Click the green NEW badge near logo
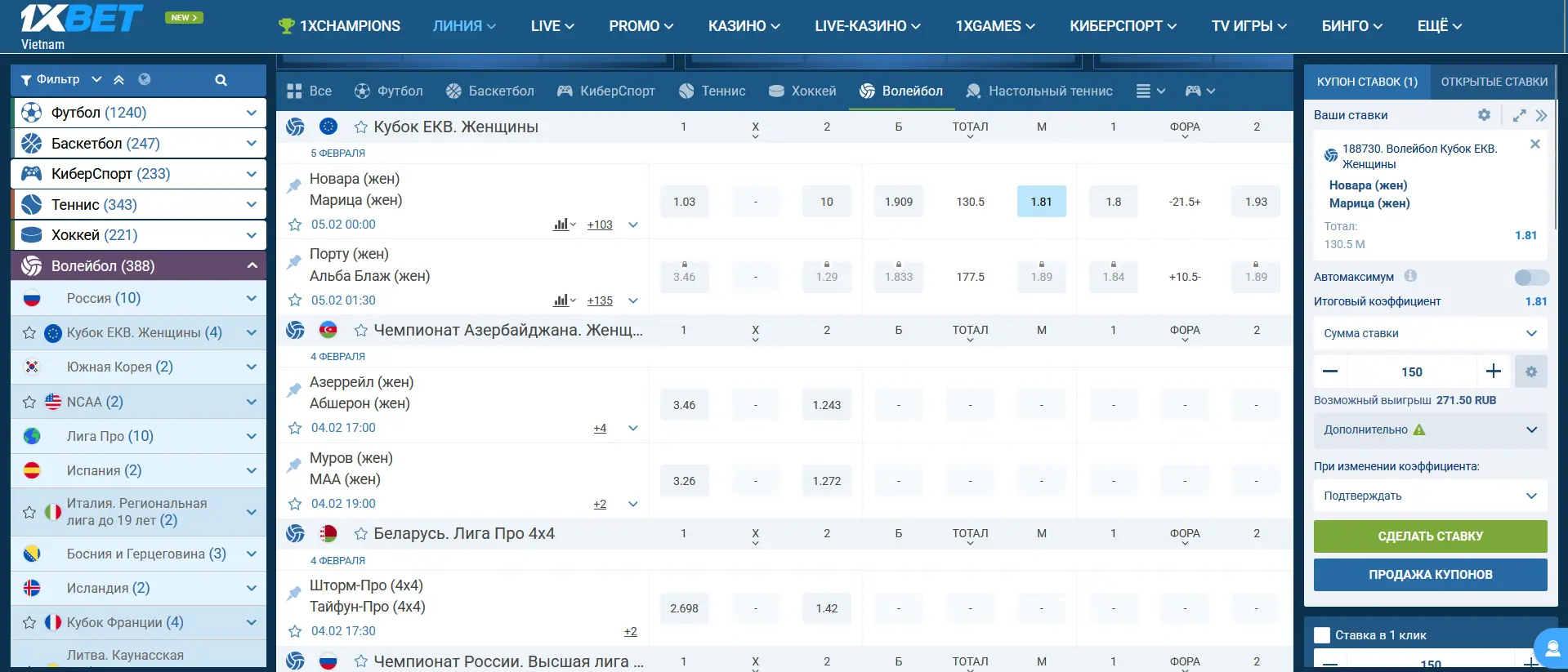This screenshot has width=1568, height=672. 184,17
